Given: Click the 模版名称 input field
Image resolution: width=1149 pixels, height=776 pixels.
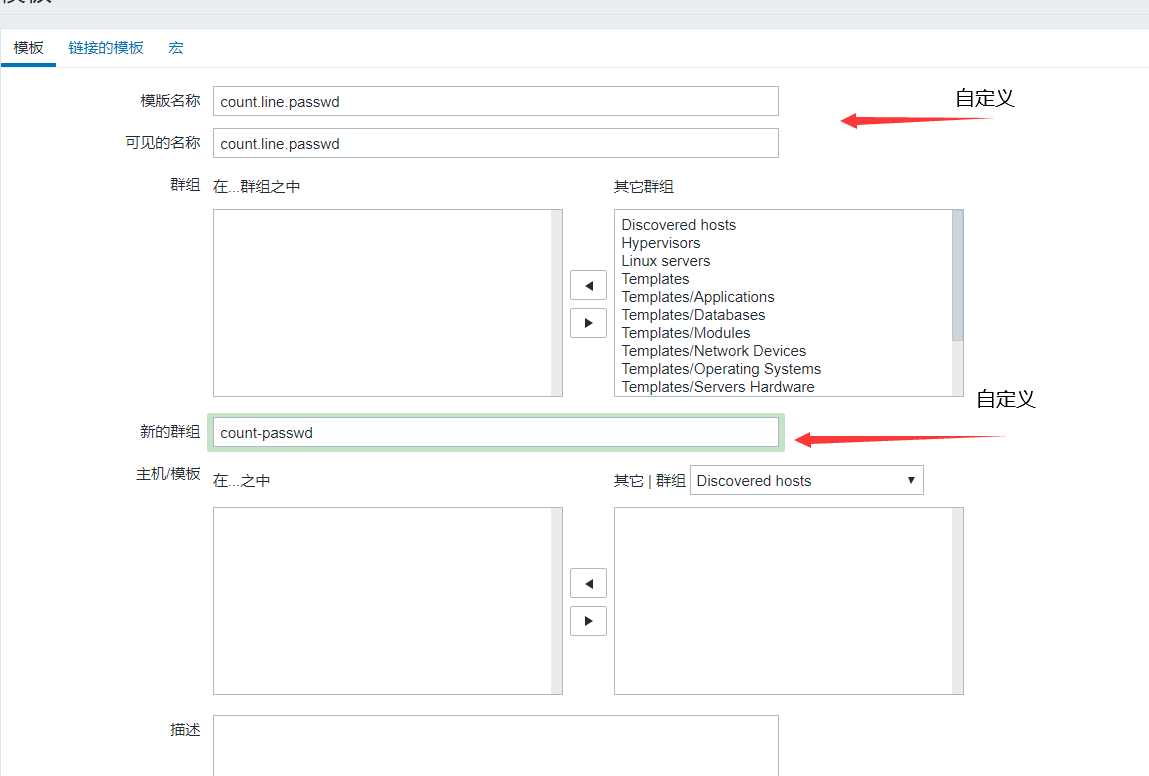Looking at the screenshot, I should coord(495,101).
